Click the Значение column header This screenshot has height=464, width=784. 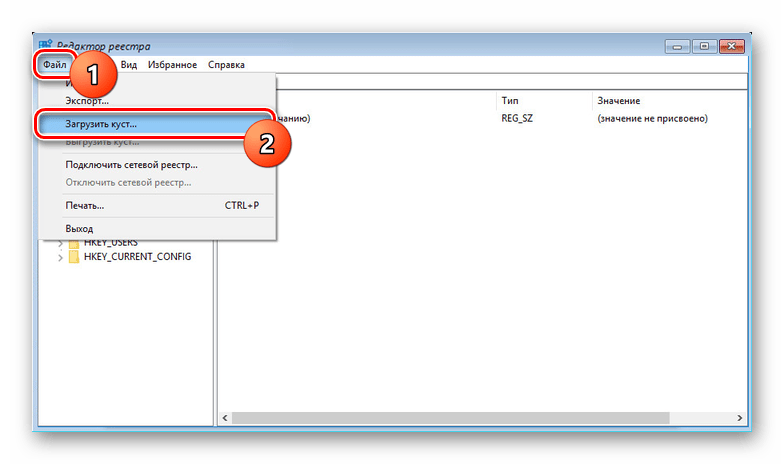click(618, 100)
